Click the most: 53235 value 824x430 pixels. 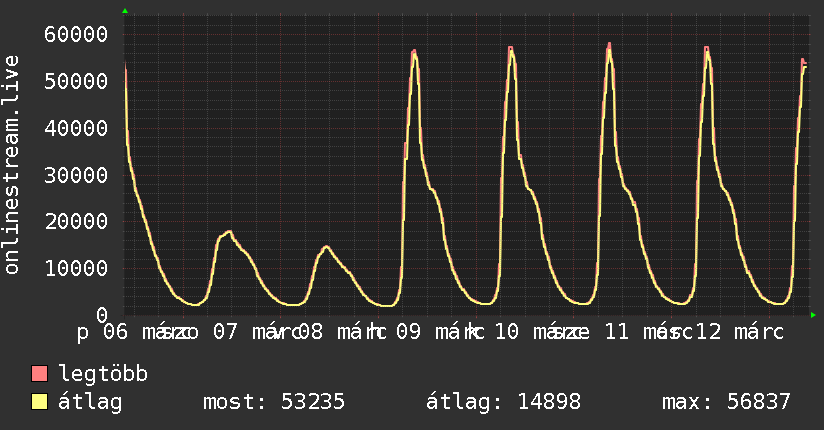click(x=274, y=402)
